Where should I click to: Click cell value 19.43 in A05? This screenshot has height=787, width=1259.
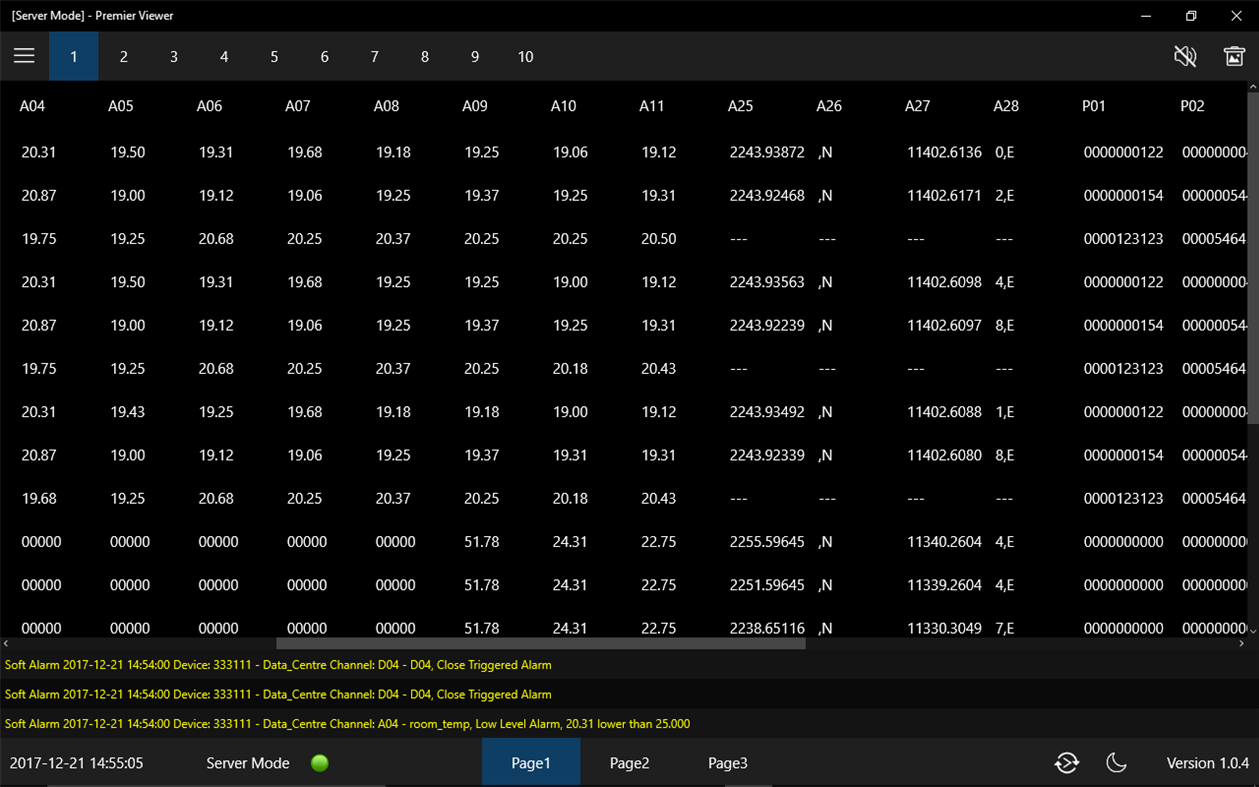point(128,412)
